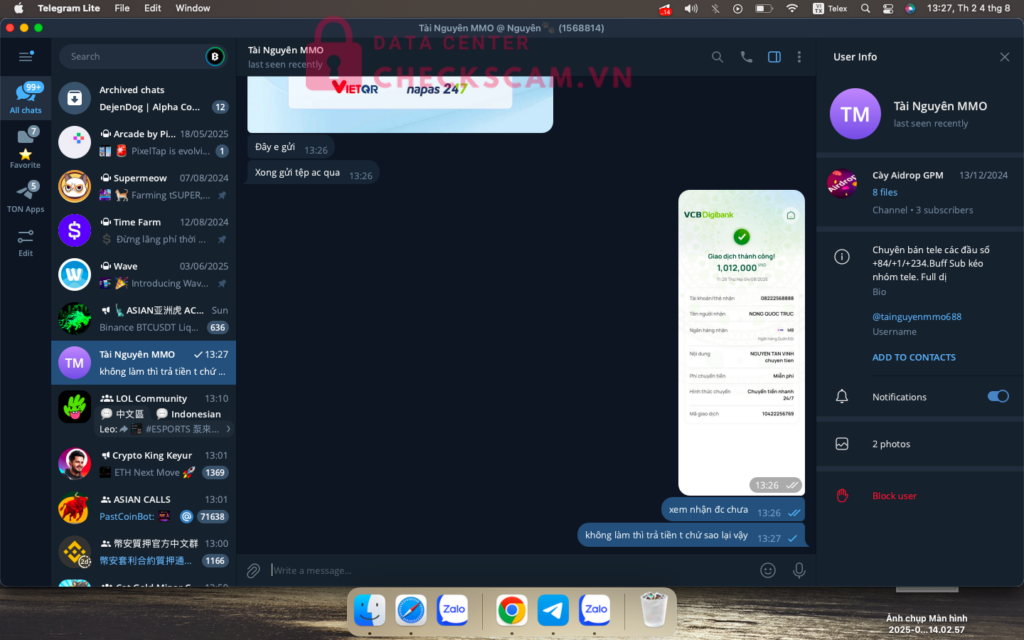The image size is (1024, 640).
Task: Click the @tainguyenmmo688 username
Action: pyautogui.click(x=916, y=316)
